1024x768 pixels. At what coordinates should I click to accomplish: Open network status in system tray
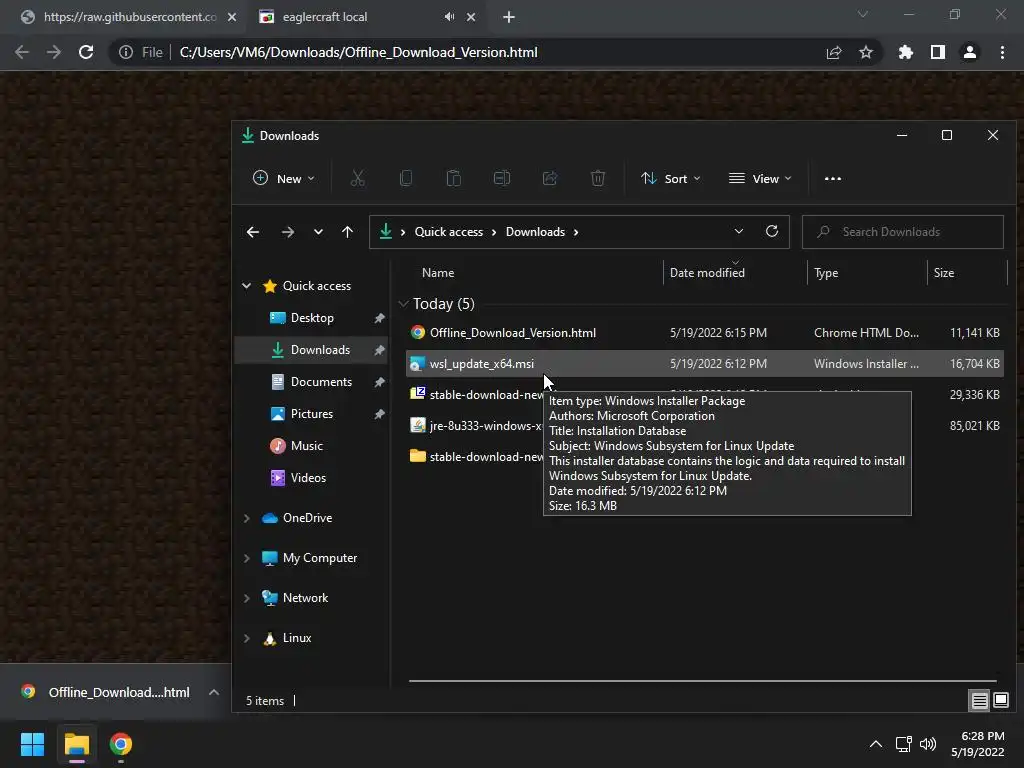904,744
